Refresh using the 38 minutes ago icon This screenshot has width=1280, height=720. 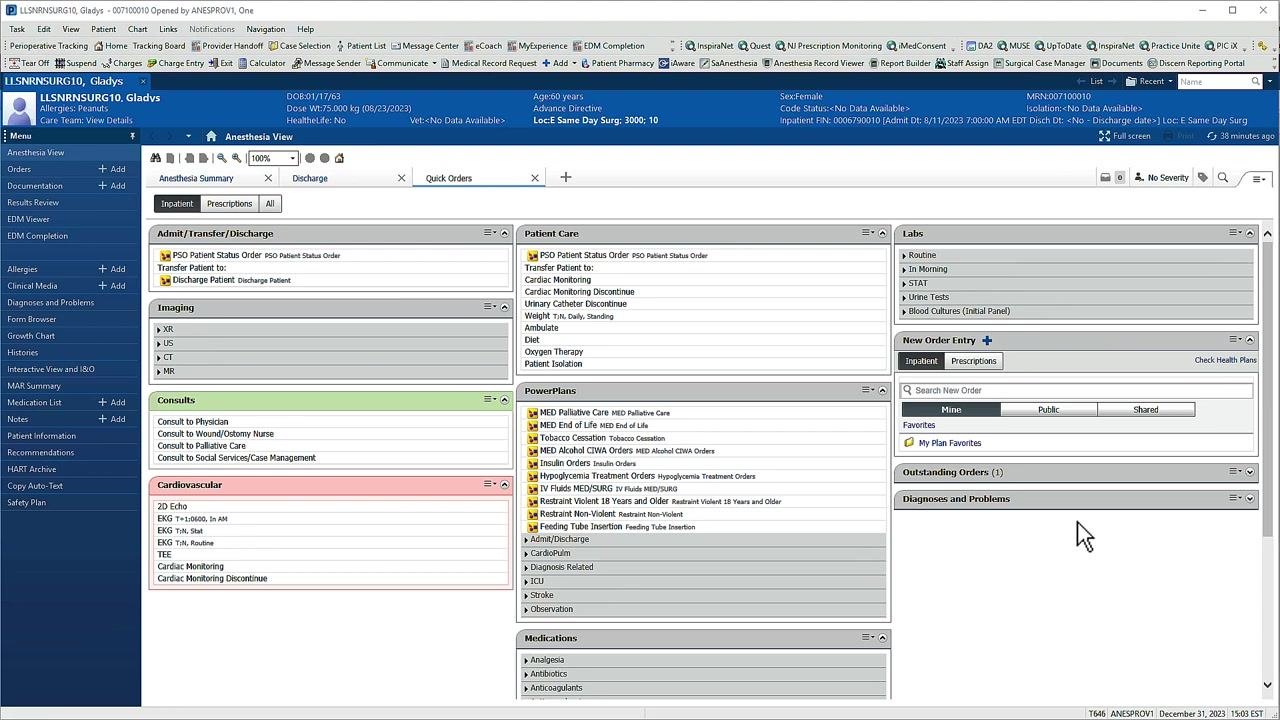(1212, 136)
